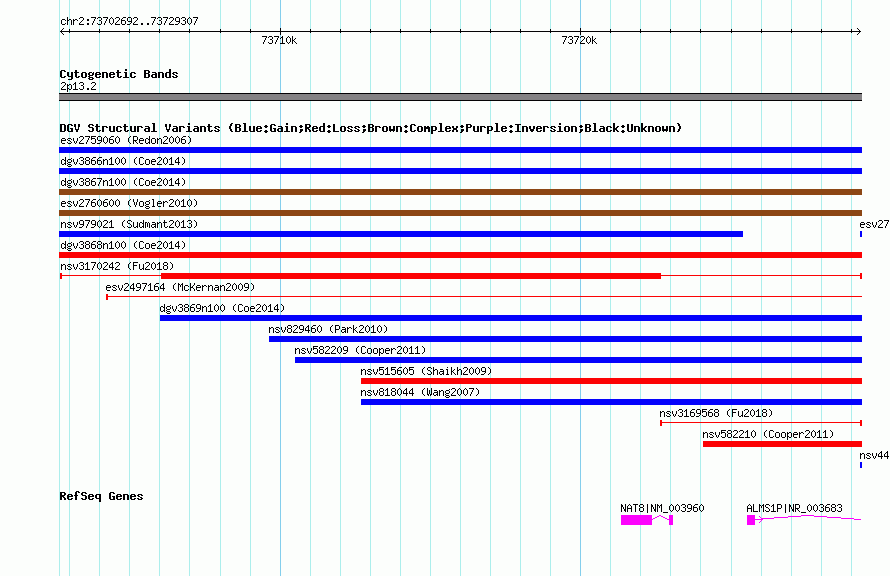The height and width of the screenshot is (576, 890).
Task: Click the nsv582210 red loss bar
Action: [x=782, y=444]
